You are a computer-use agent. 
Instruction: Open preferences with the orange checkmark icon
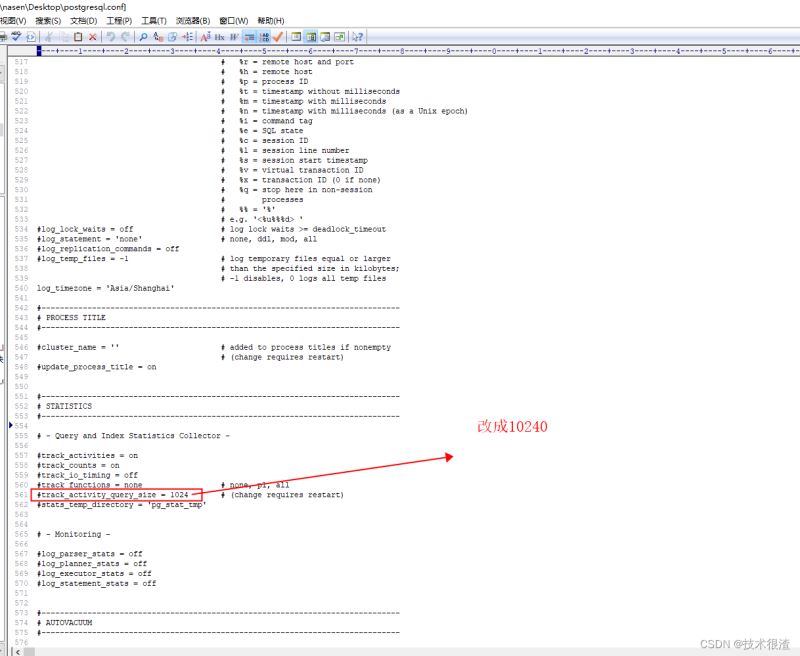pyautogui.click(x=279, y=36)
